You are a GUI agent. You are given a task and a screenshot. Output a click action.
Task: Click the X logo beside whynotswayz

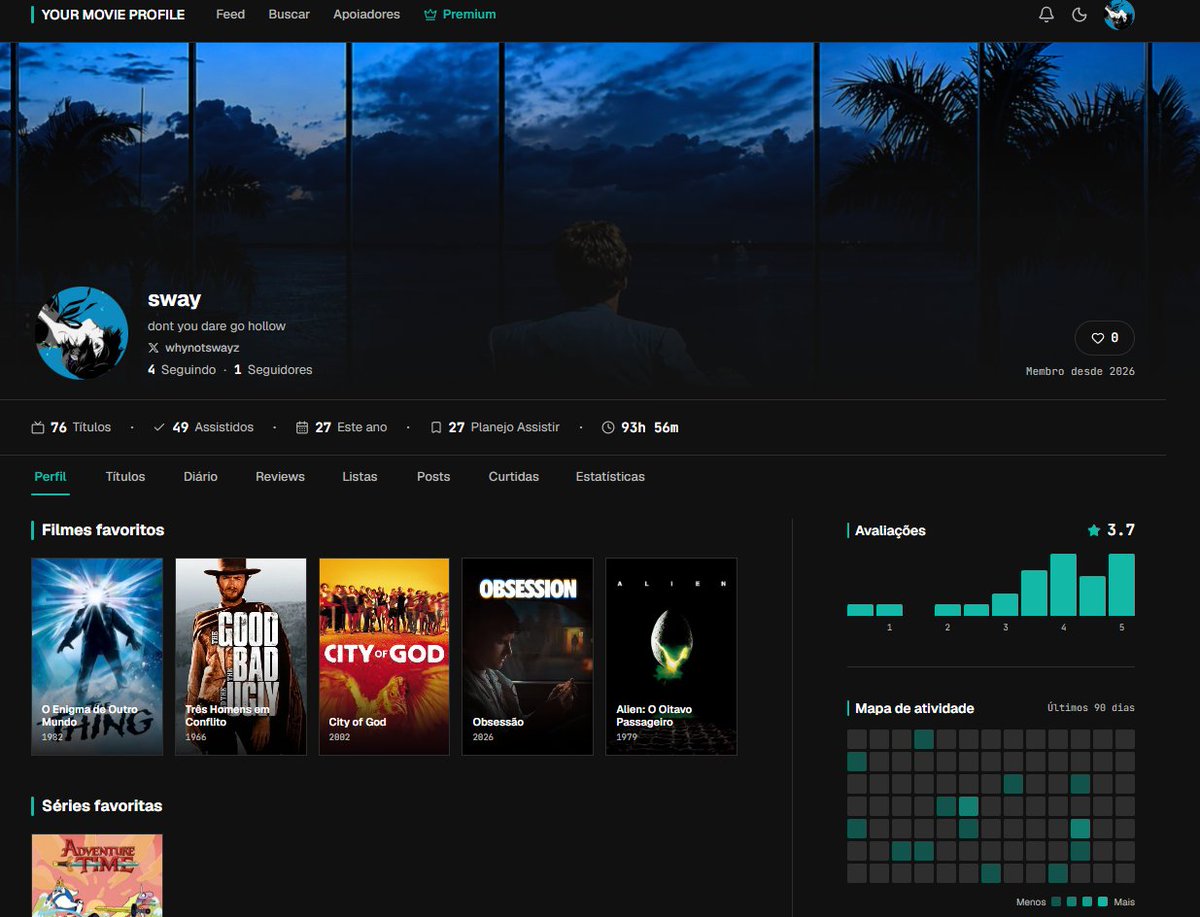click(x=153, y=348)
